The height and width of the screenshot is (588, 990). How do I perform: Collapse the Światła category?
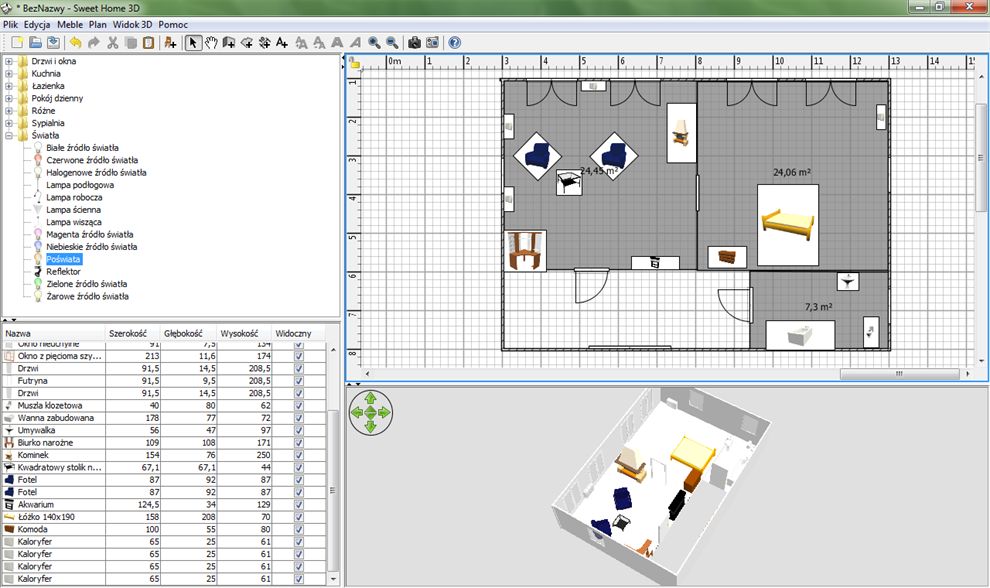click(x=11, y=134)
